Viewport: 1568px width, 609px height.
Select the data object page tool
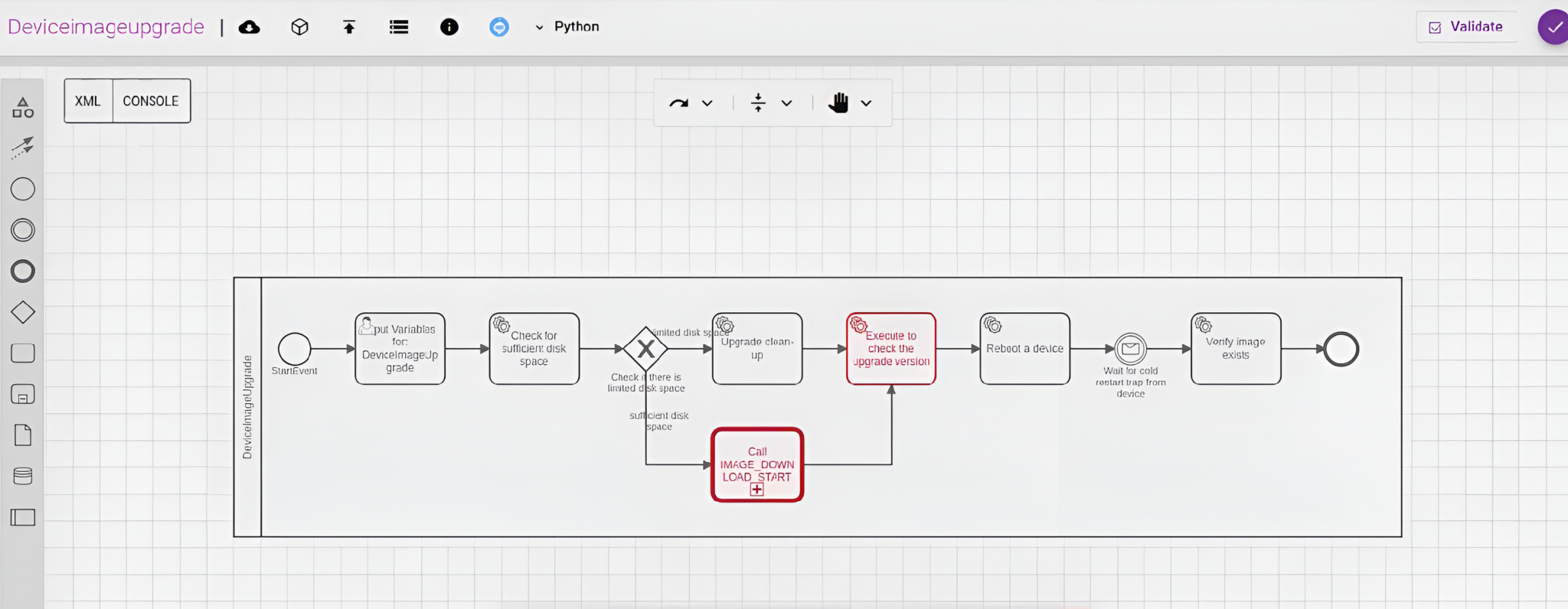click(x=23, y=435)
